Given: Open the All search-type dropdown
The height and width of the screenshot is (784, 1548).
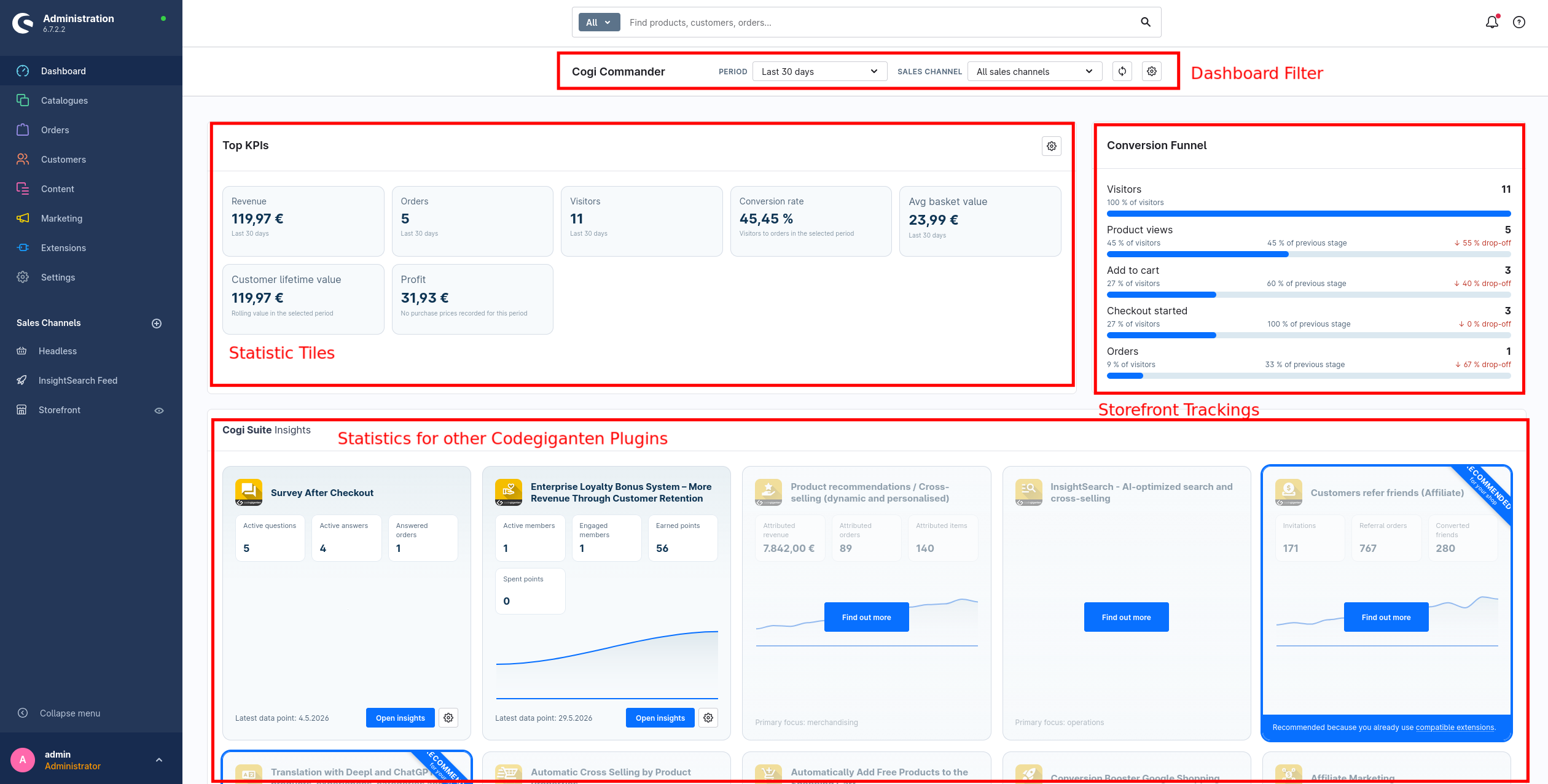Looking at the screenshot, I should (x=599, y=23).
